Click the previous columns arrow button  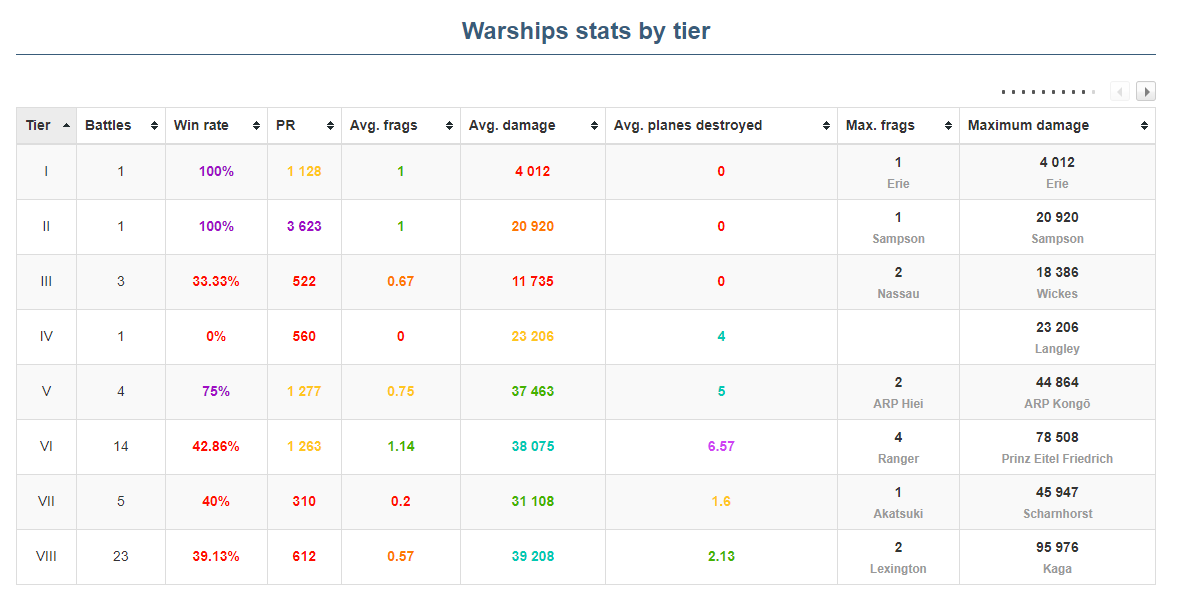click(x=1120, y=92)
